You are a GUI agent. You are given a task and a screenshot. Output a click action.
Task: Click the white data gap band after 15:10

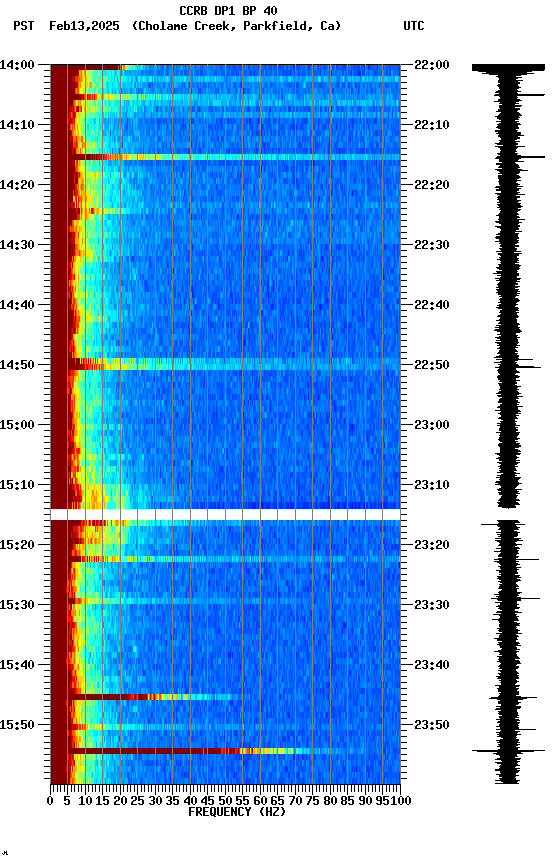click(225, 515)
